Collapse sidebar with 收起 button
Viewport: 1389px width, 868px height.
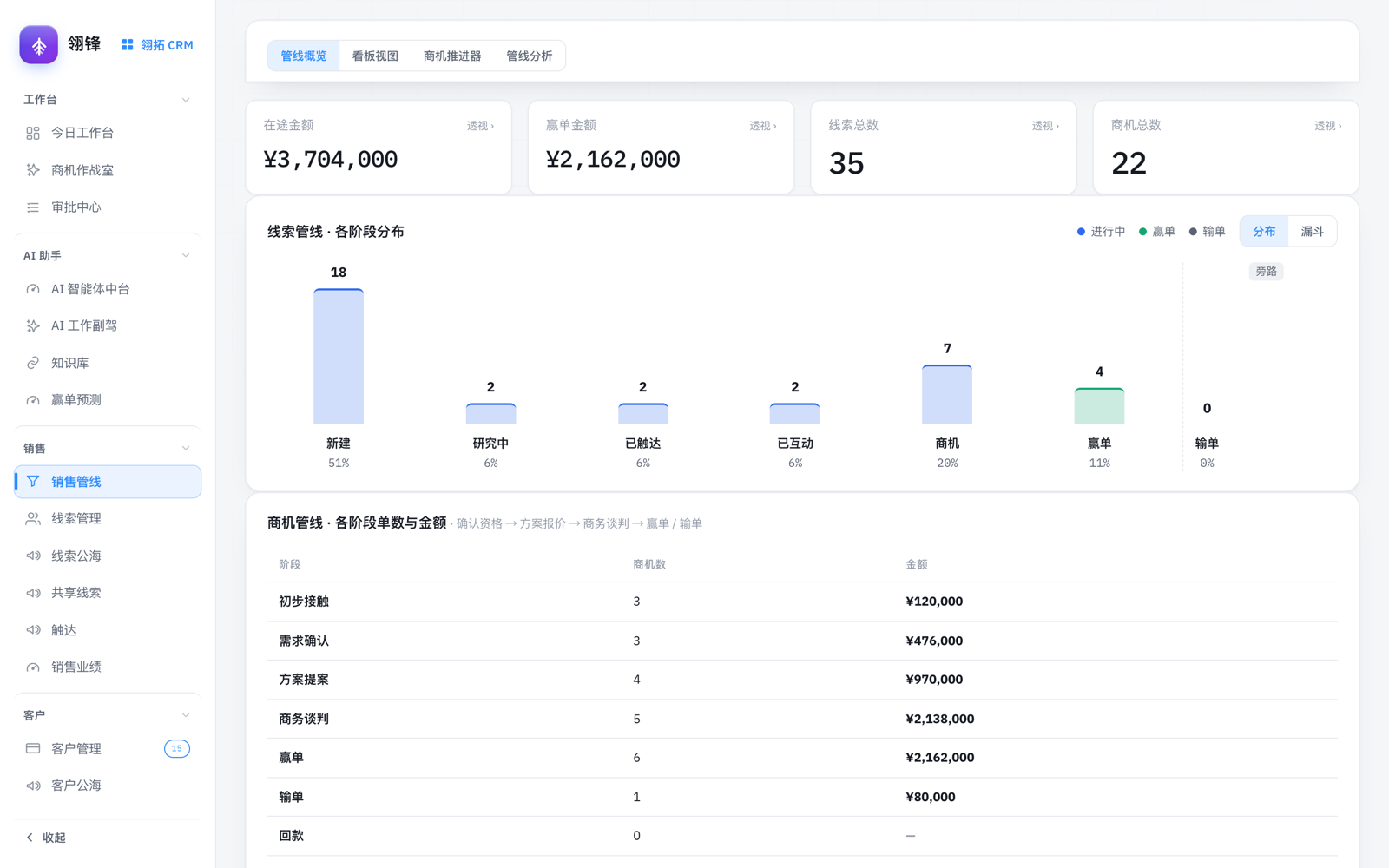[108, 838]
